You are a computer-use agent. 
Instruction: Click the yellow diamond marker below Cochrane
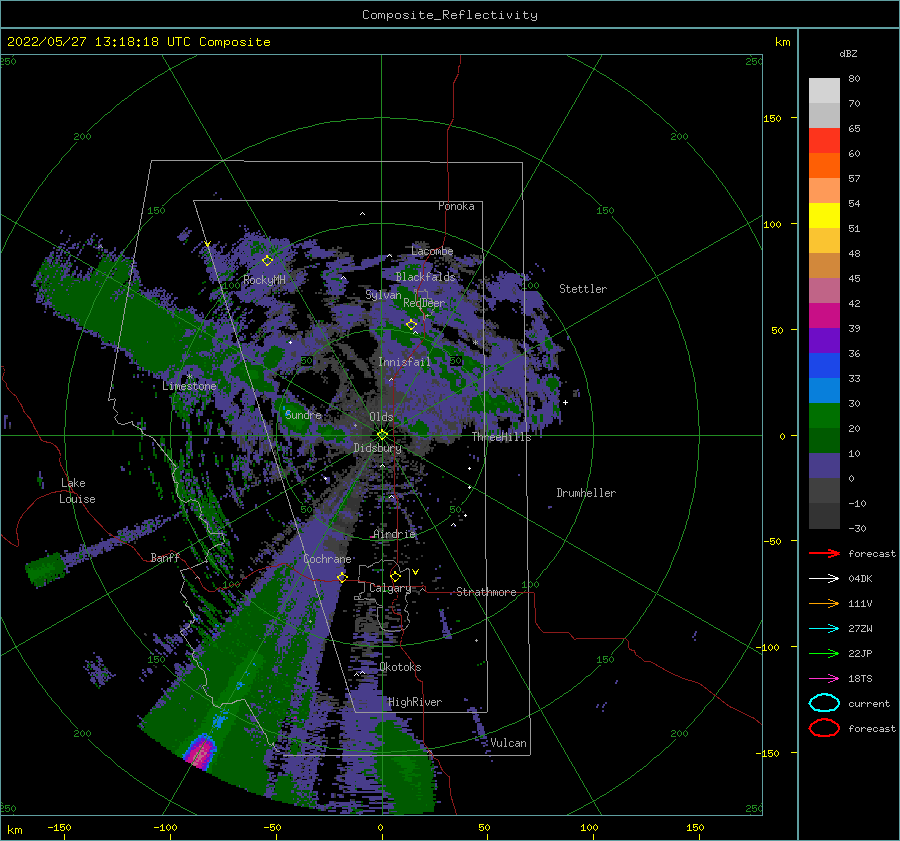(x=342, y=577)
